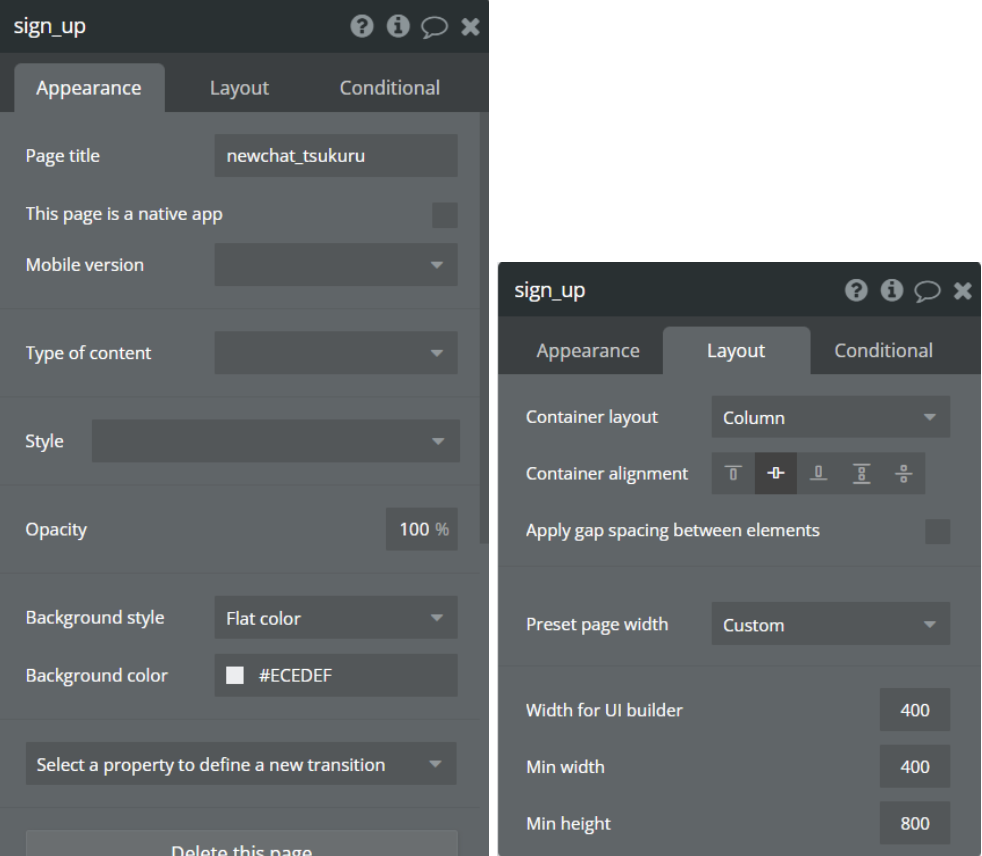Expand the Background style dropdown
Image resolution: width=982 pixels, height=856 pixels.
[x=336, y=618]
